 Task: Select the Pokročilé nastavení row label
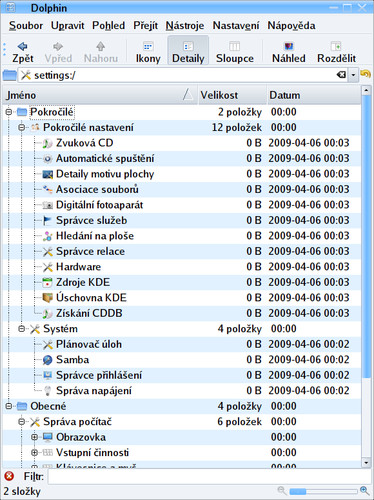[88, 127]
